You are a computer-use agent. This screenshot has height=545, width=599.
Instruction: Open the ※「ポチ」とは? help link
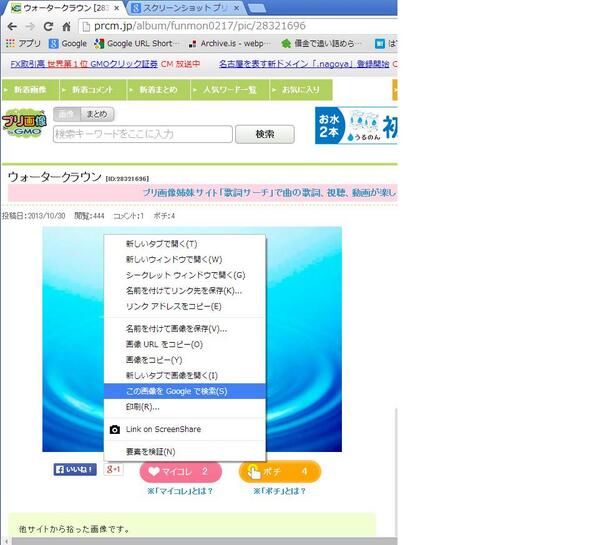[280, 491]
